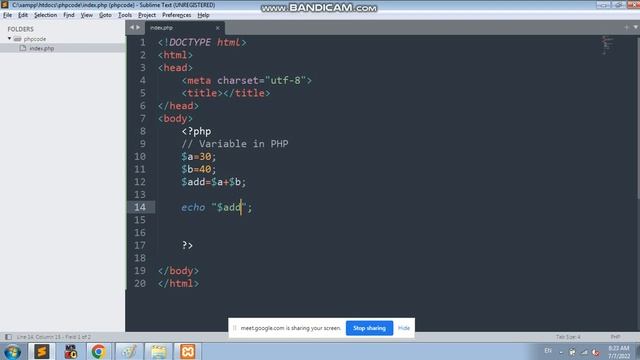Click the closing </html> tag

(x=178, y=284)
